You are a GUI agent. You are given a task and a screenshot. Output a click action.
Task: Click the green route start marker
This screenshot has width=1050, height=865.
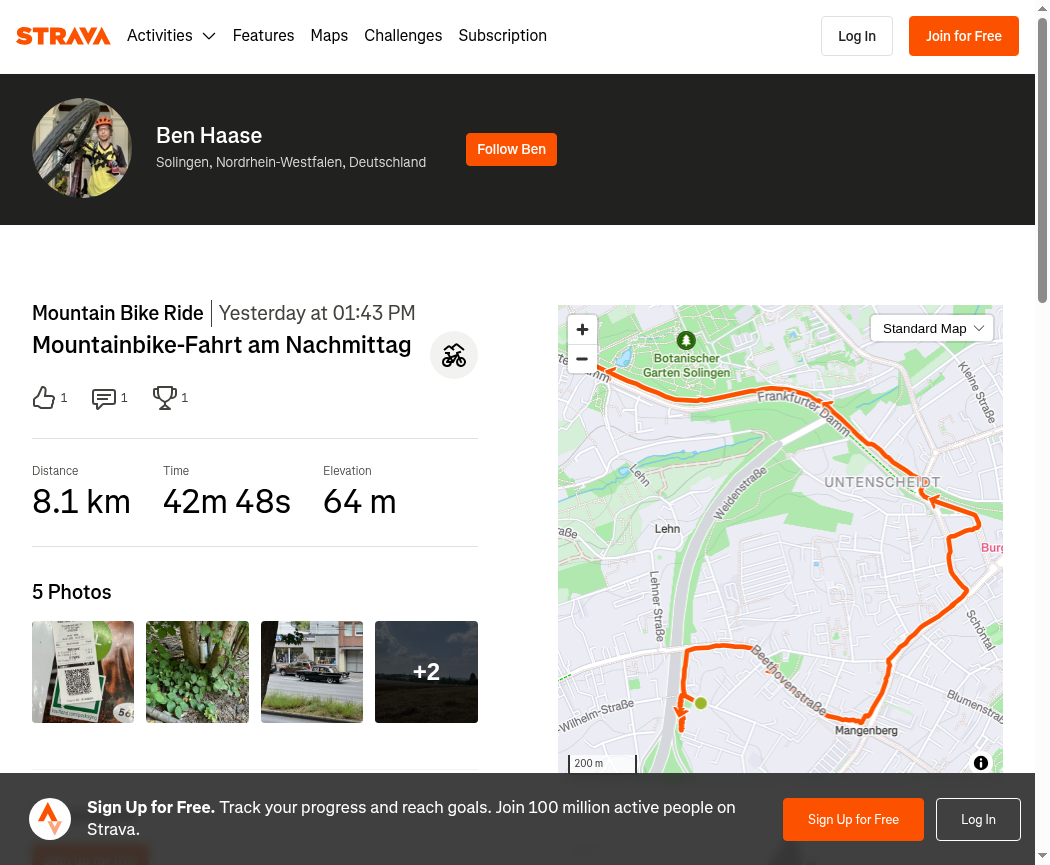point(701,703)
